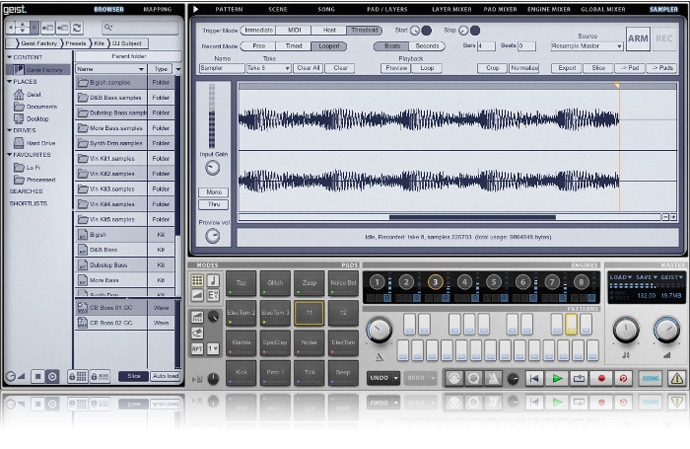The height and width of the screenshot is (449, 690).
Task: Click the Input Gain knob
Action: [212, 169]
